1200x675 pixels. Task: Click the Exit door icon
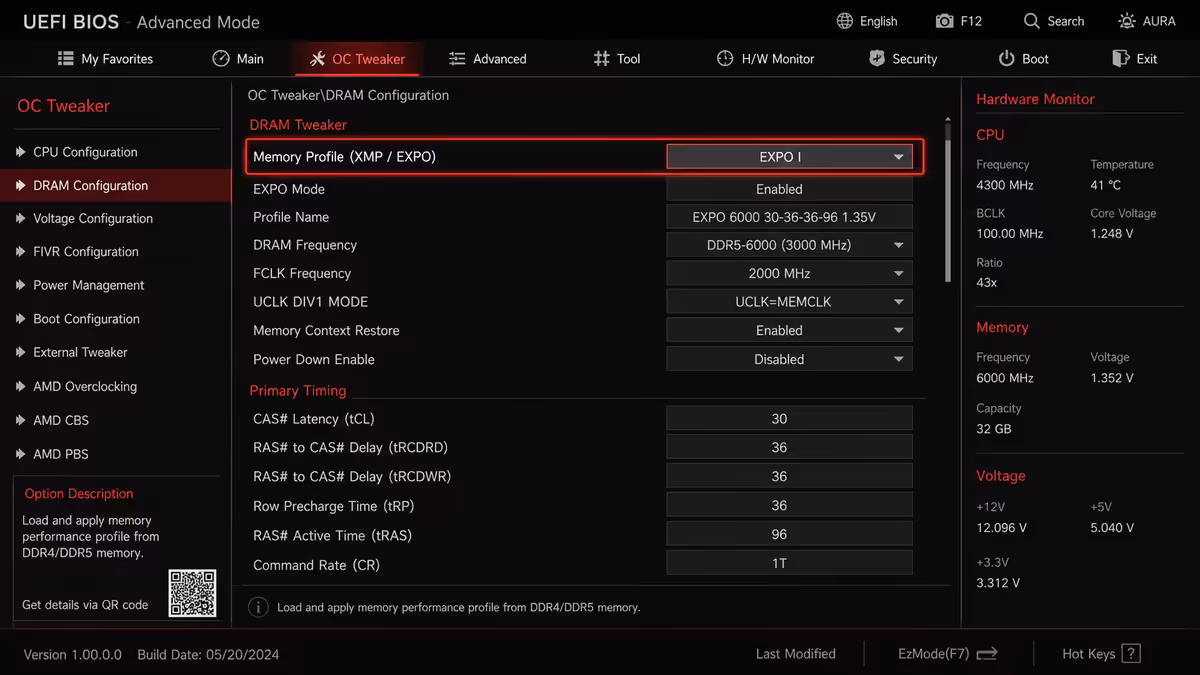pos(1121,59)
